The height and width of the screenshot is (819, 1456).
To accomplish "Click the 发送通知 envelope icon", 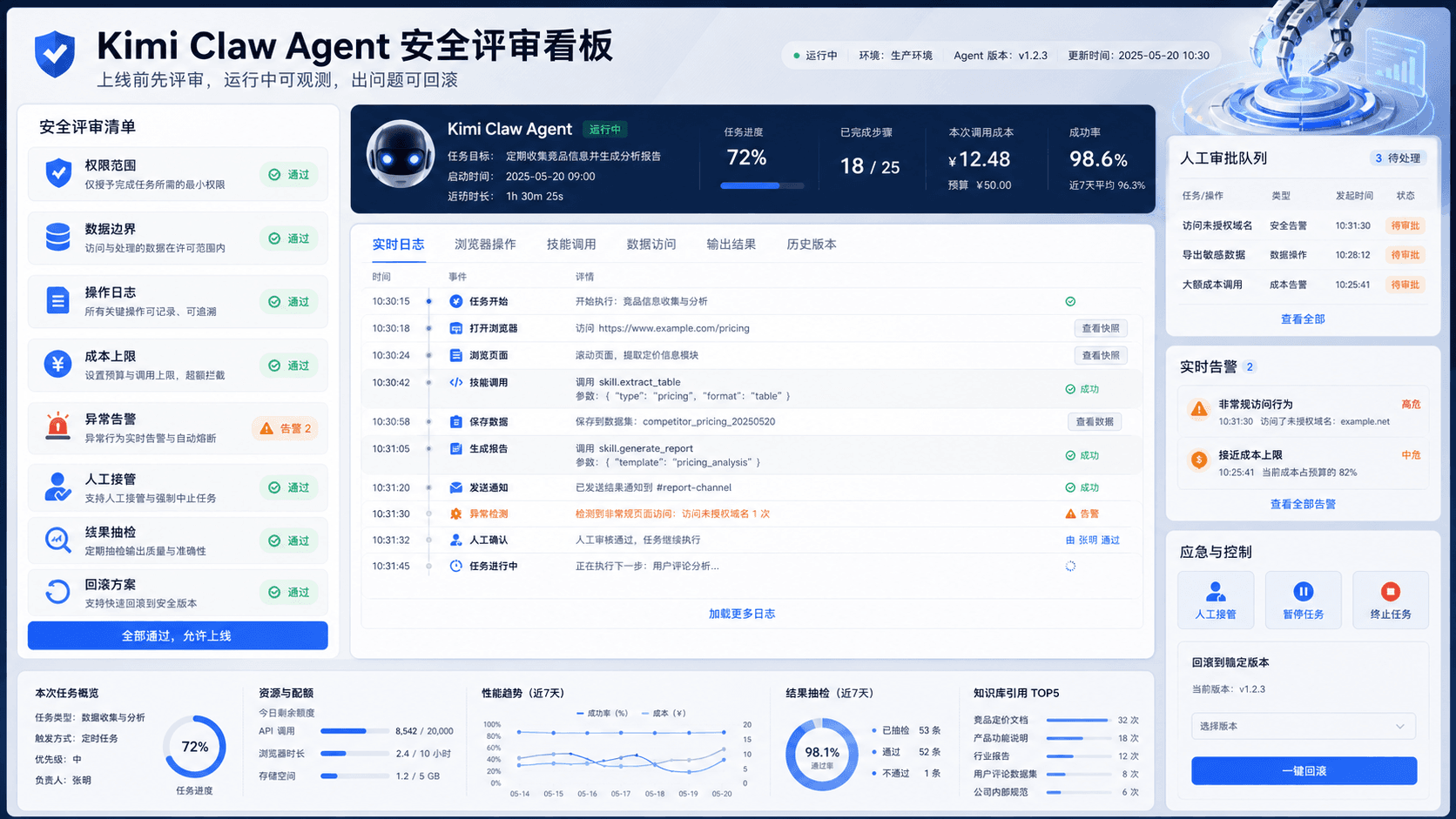I will (x=455, y=487).
